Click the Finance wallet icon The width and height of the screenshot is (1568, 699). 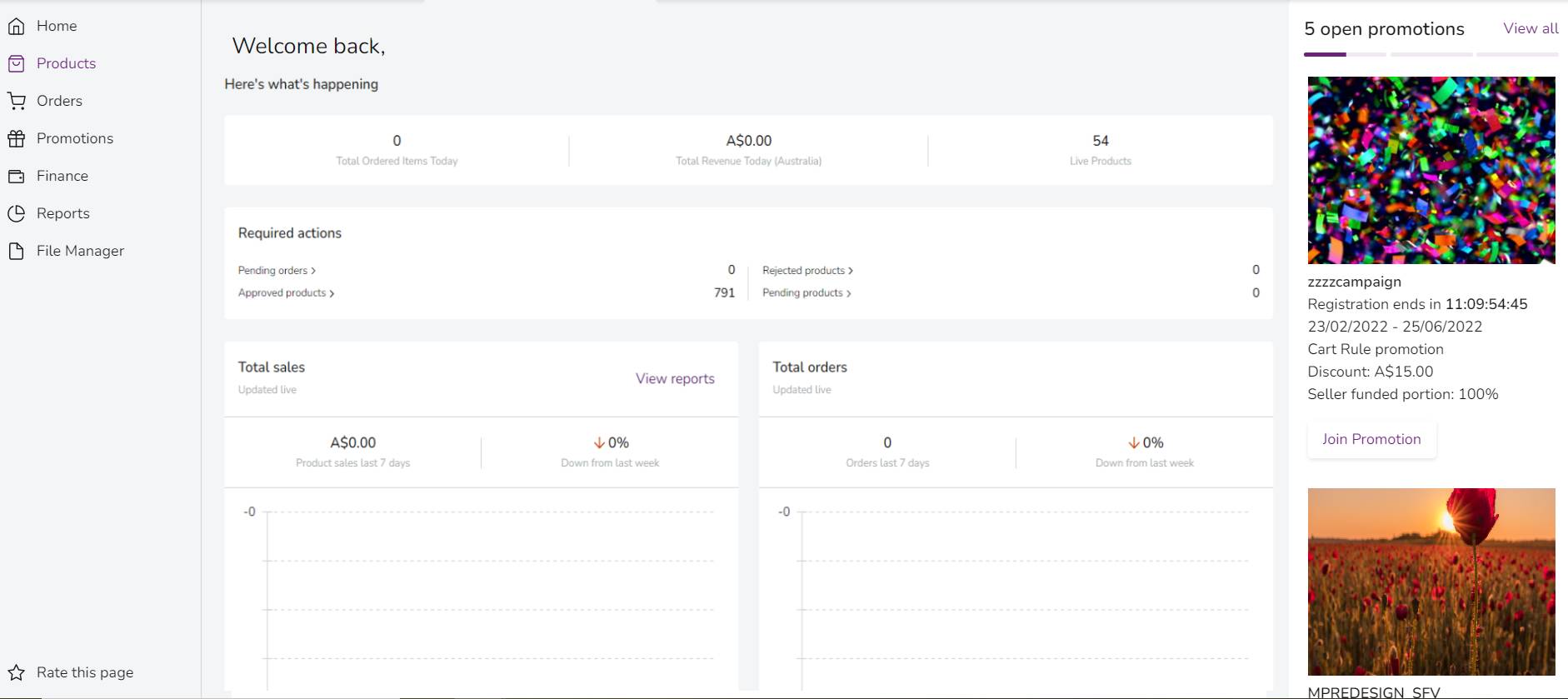(x=16, y=177)
